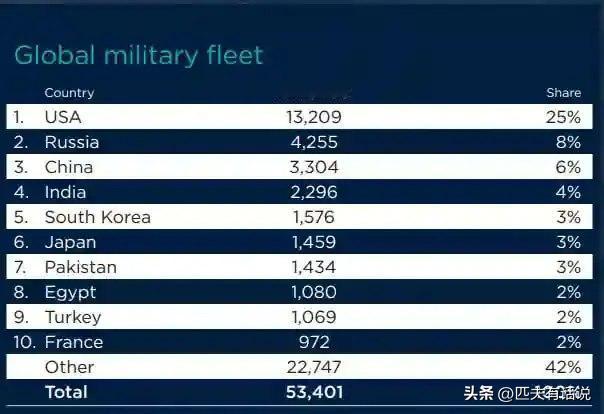Viewport: 604px width, 414px height.
Task: Select the 42% share value
Action: click(x=563, y=367)
